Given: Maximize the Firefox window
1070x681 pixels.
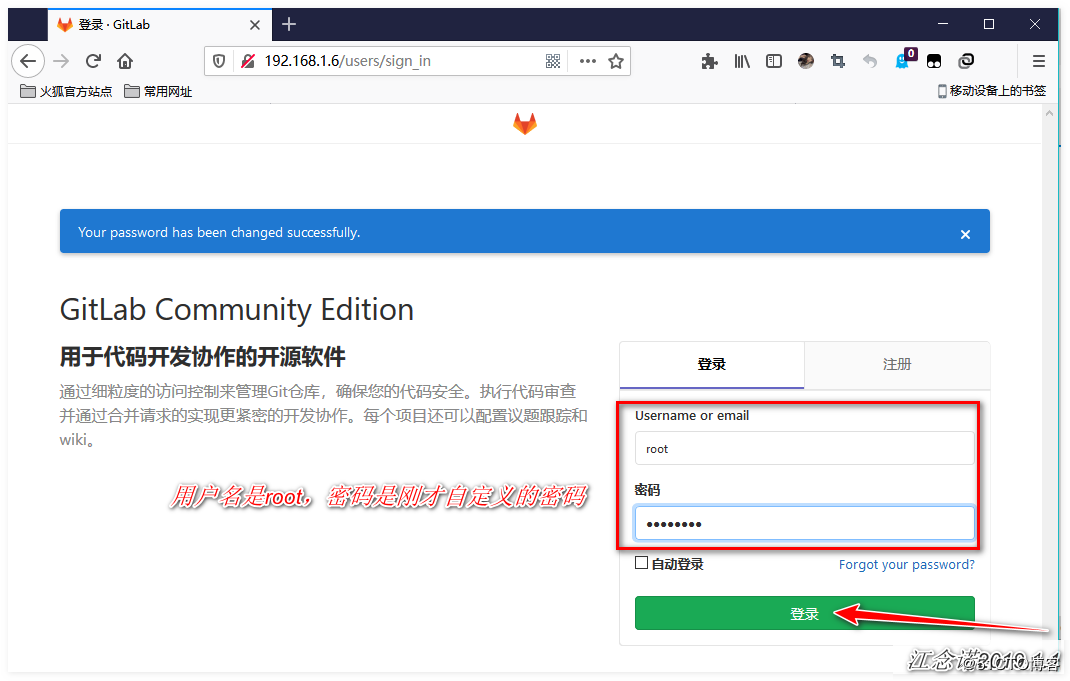Looking at the screenshot, I should tap(989, 24).
